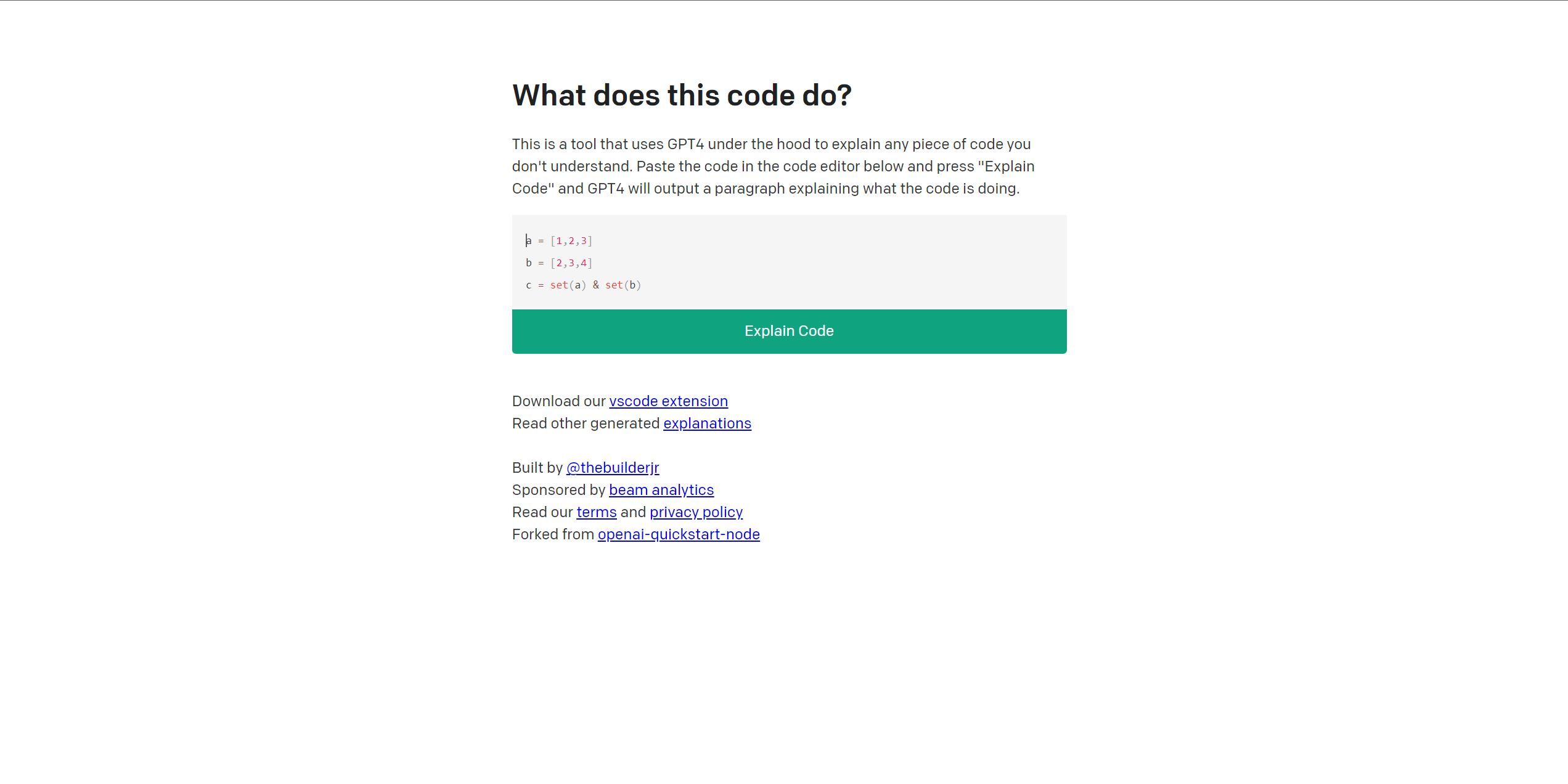Open the explanations link

pyautogui.click(x=706, y=423)
